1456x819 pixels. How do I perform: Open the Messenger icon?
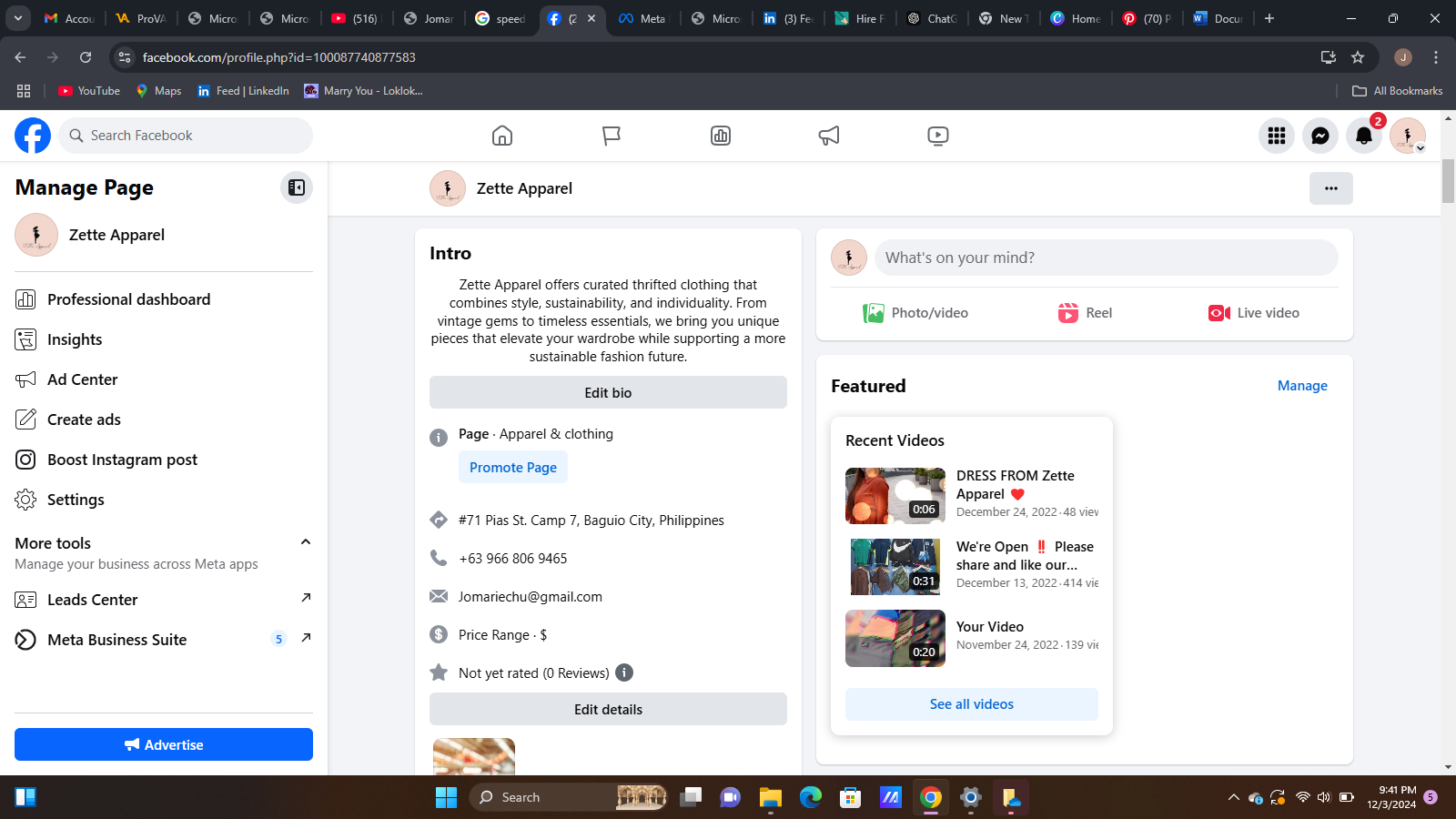point(1320,136)
